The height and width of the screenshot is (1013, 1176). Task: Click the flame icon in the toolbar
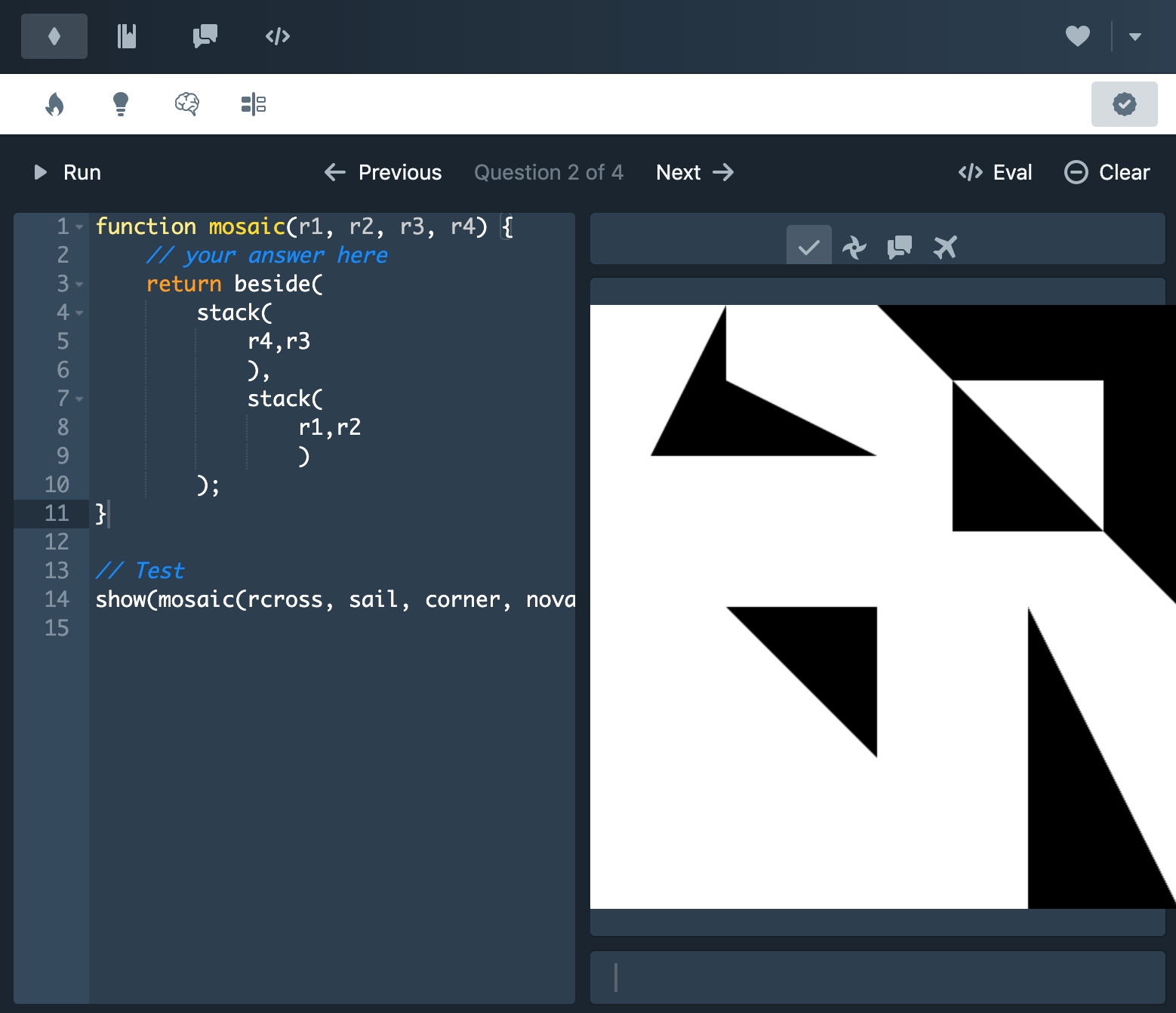(x=54, y=104)
